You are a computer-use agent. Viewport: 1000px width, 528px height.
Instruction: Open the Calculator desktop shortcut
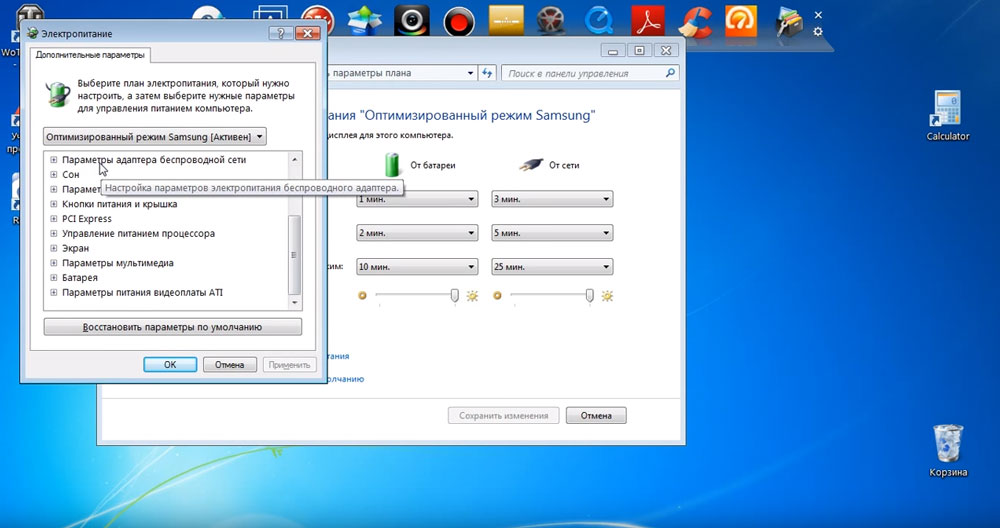[948, 115]
